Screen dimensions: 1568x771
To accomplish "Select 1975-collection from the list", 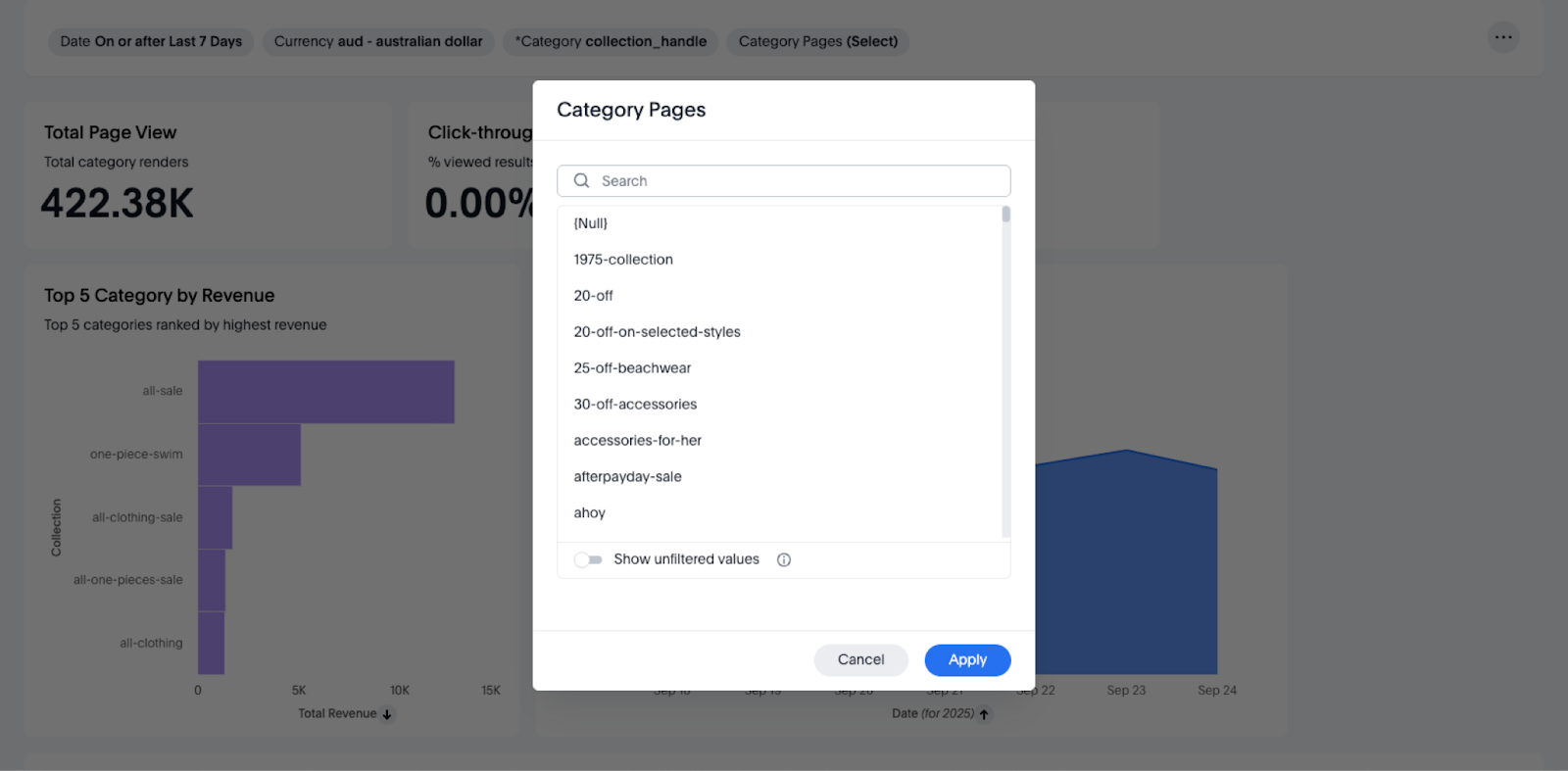I will pos(623,260).
